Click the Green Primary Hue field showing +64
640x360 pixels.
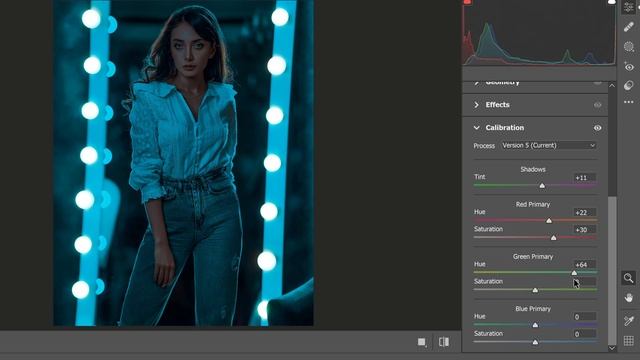pos(584,264)
